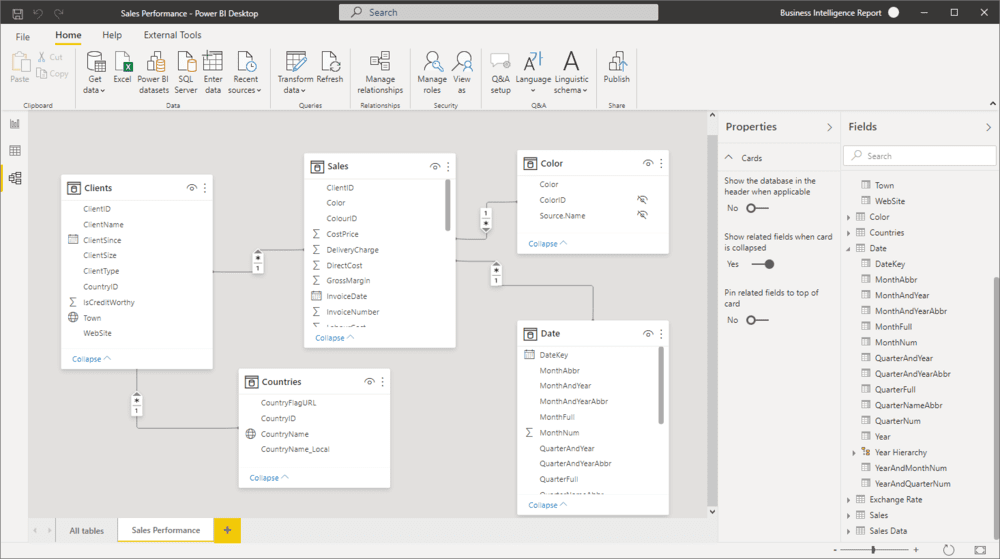The height and width of the screenshot is (559, 1000).
Task: Expand the Countries table in Fields
Action: tap(849, 233)
